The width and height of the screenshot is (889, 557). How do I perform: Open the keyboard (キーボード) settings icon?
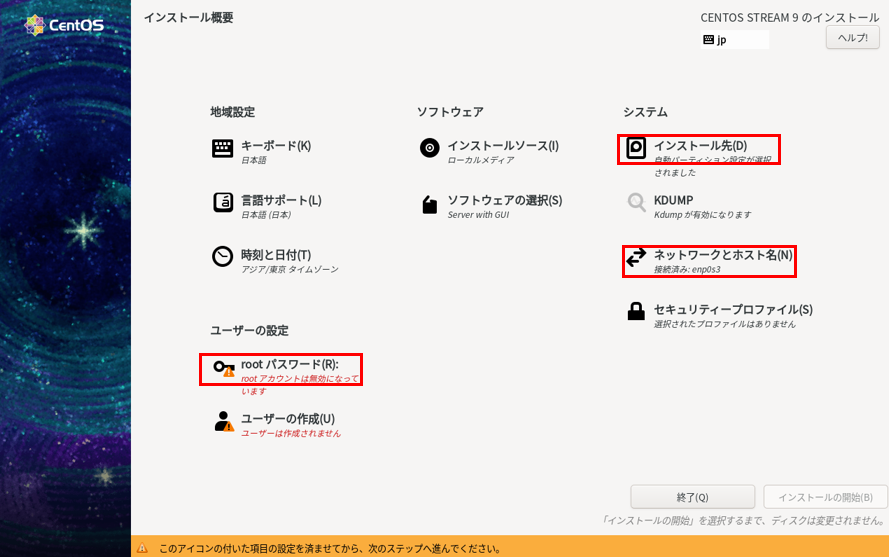pyautogui.click(x=222, y=148)
